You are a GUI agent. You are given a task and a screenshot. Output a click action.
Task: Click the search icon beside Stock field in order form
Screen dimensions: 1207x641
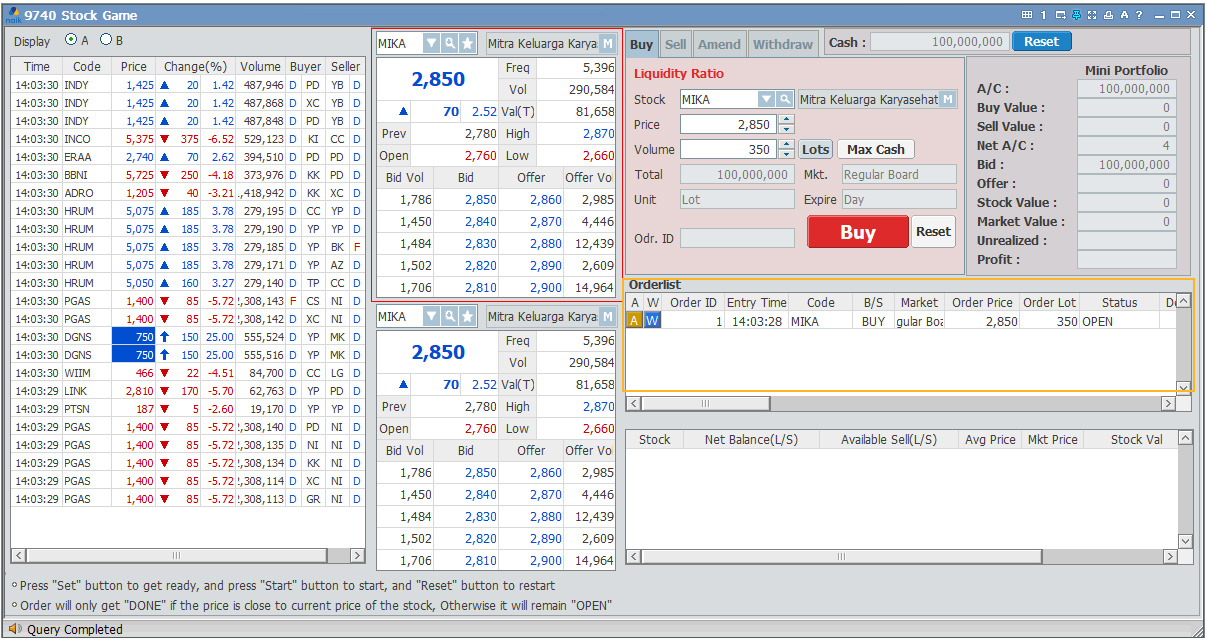pos(785,99)
